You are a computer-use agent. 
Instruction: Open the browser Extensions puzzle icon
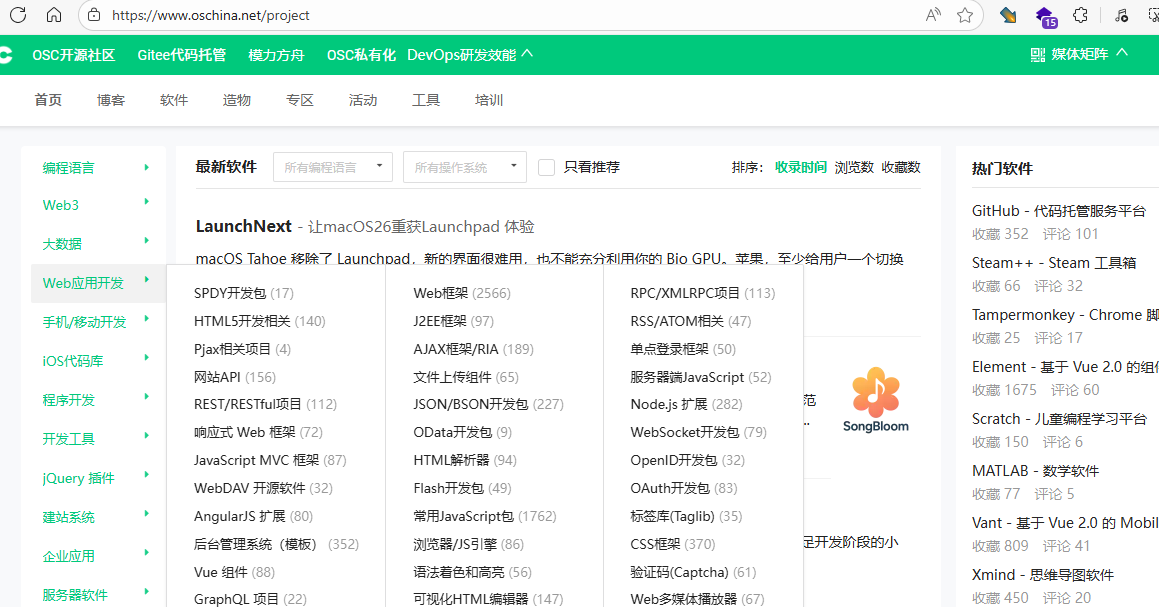point(1080,15)
